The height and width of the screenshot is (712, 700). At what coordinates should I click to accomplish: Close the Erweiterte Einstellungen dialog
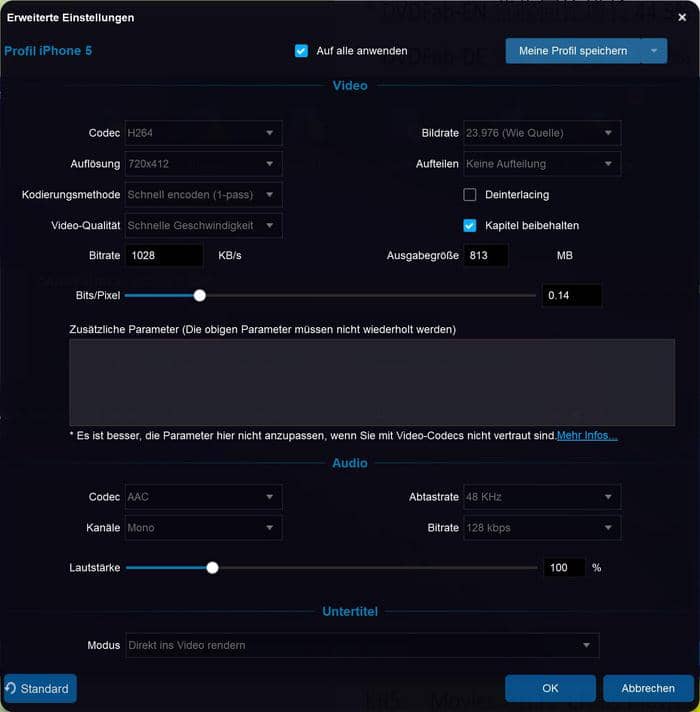(x=682, y=17)
